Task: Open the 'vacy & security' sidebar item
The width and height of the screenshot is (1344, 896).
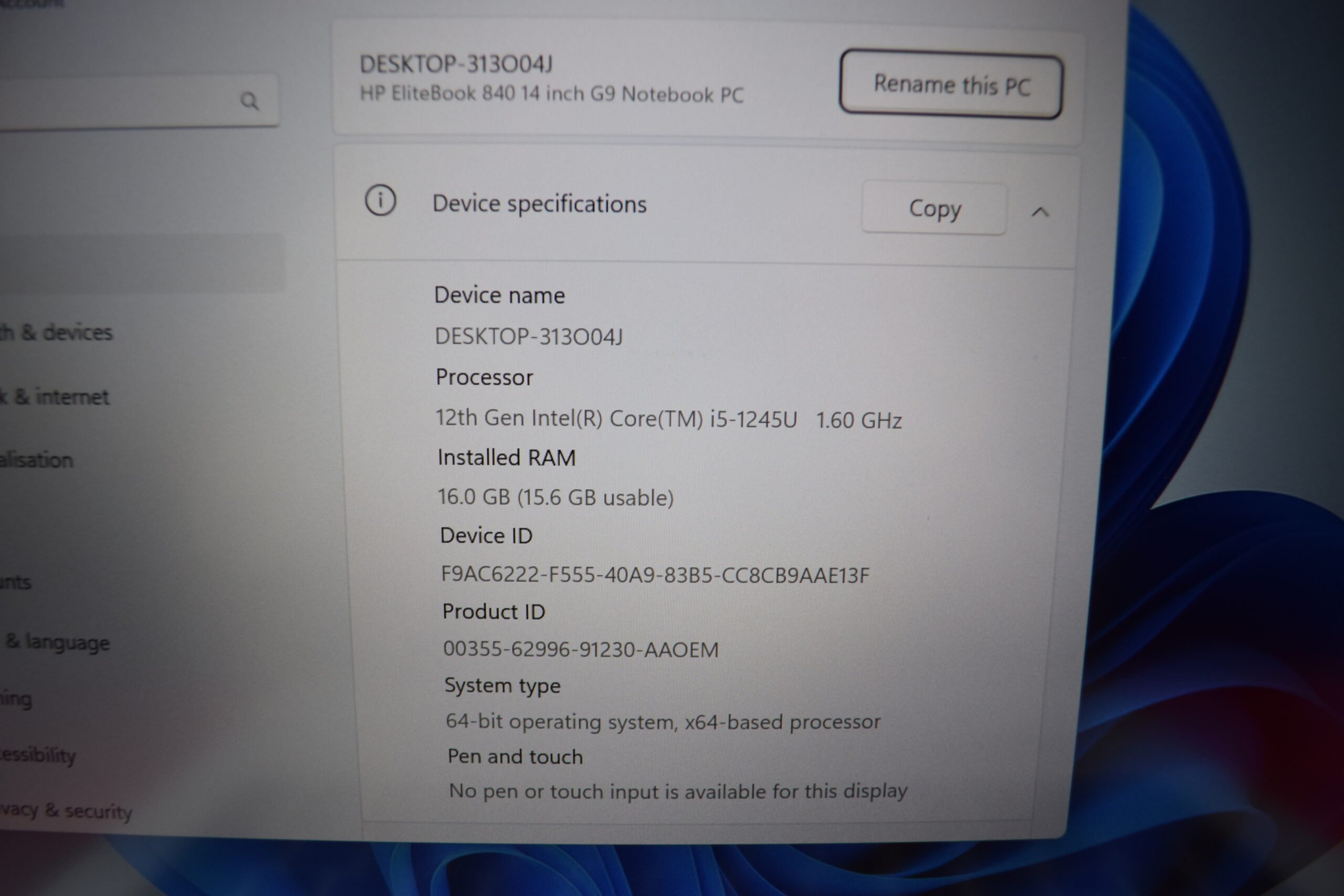Action: click(66, 810)
